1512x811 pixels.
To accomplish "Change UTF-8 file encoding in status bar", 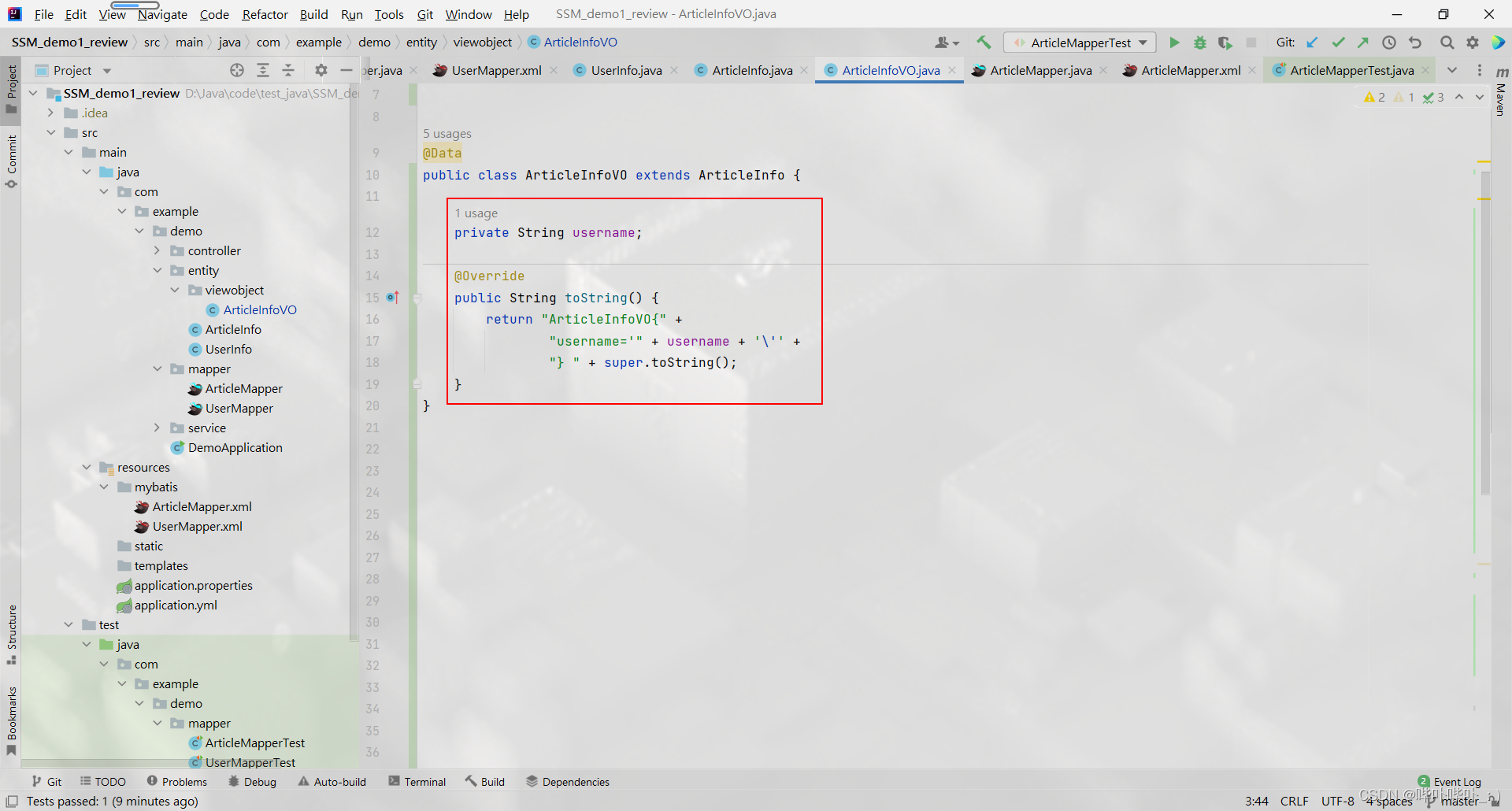I will [1337, 801].
